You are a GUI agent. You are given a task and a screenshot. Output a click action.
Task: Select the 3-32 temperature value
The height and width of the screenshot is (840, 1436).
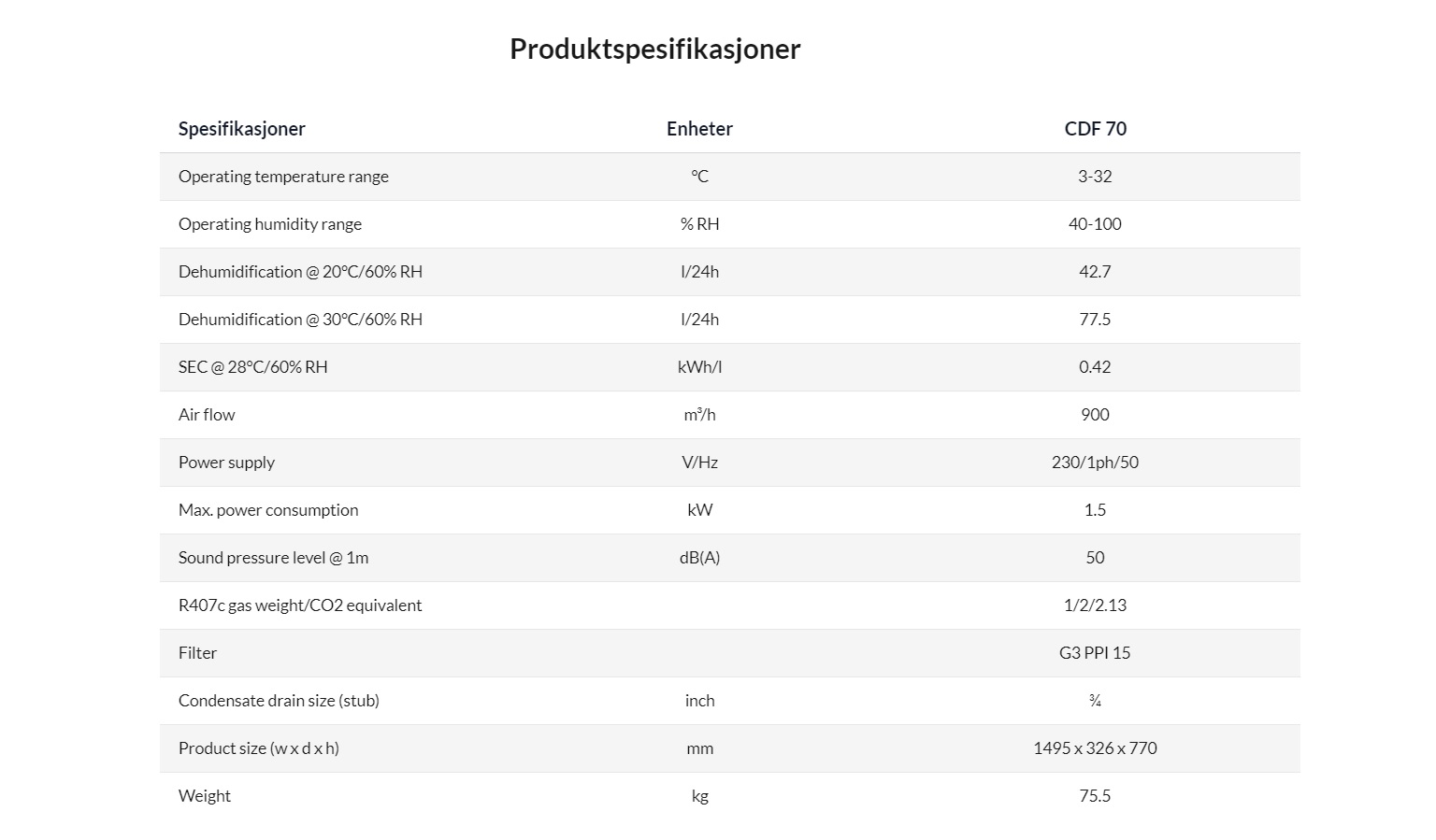click(x=1095, y=177)
